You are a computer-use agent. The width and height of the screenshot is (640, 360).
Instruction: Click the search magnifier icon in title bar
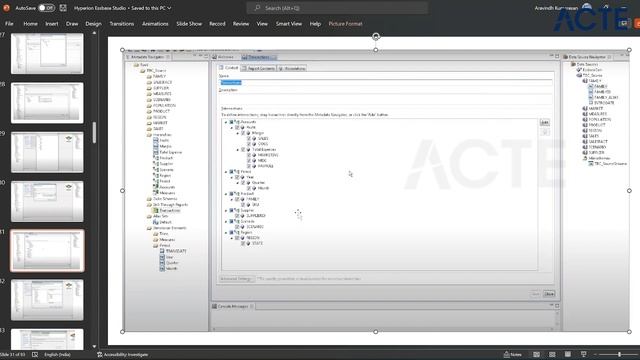(x=257, y=8)
